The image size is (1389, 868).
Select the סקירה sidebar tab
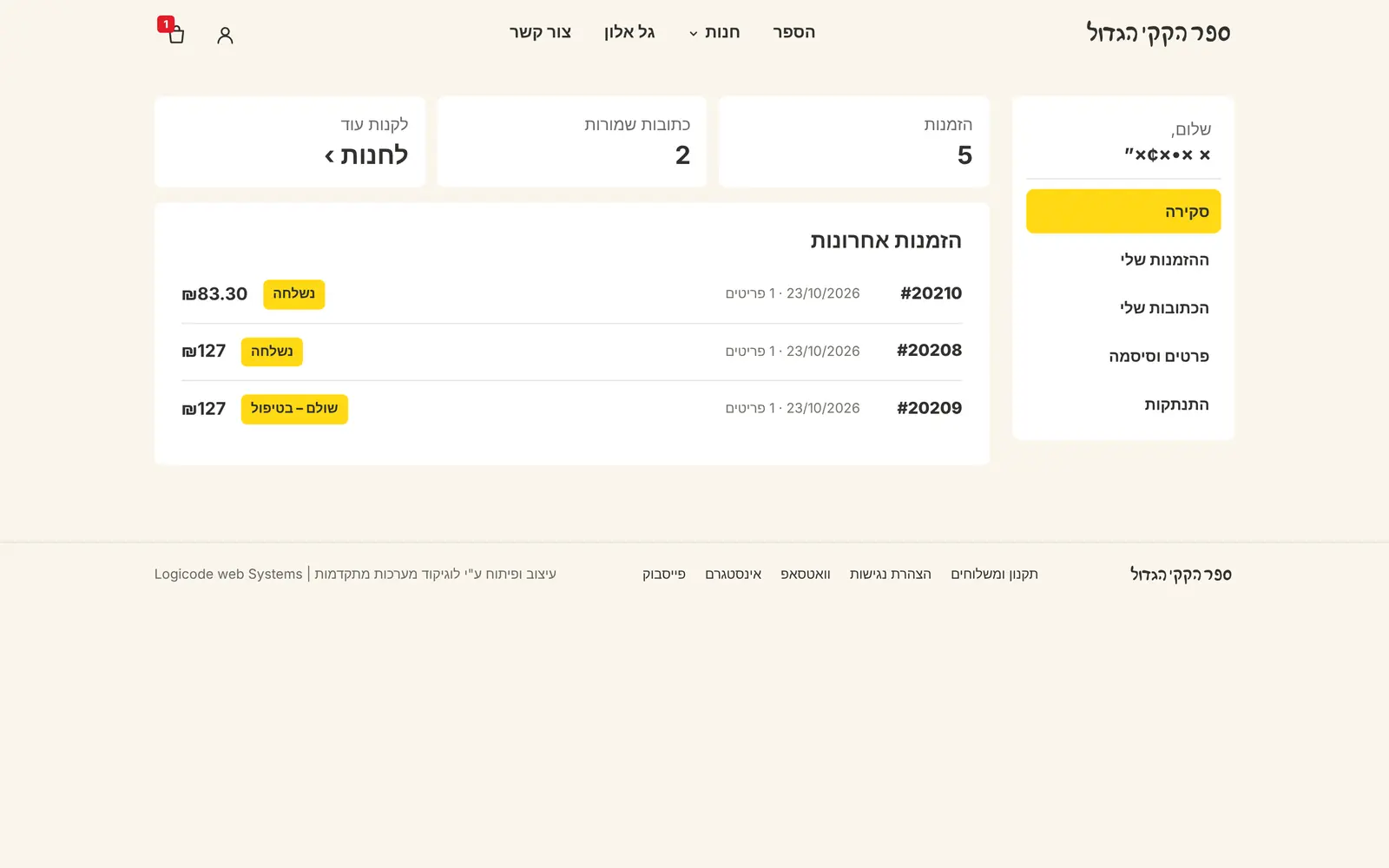point(1123,212)
